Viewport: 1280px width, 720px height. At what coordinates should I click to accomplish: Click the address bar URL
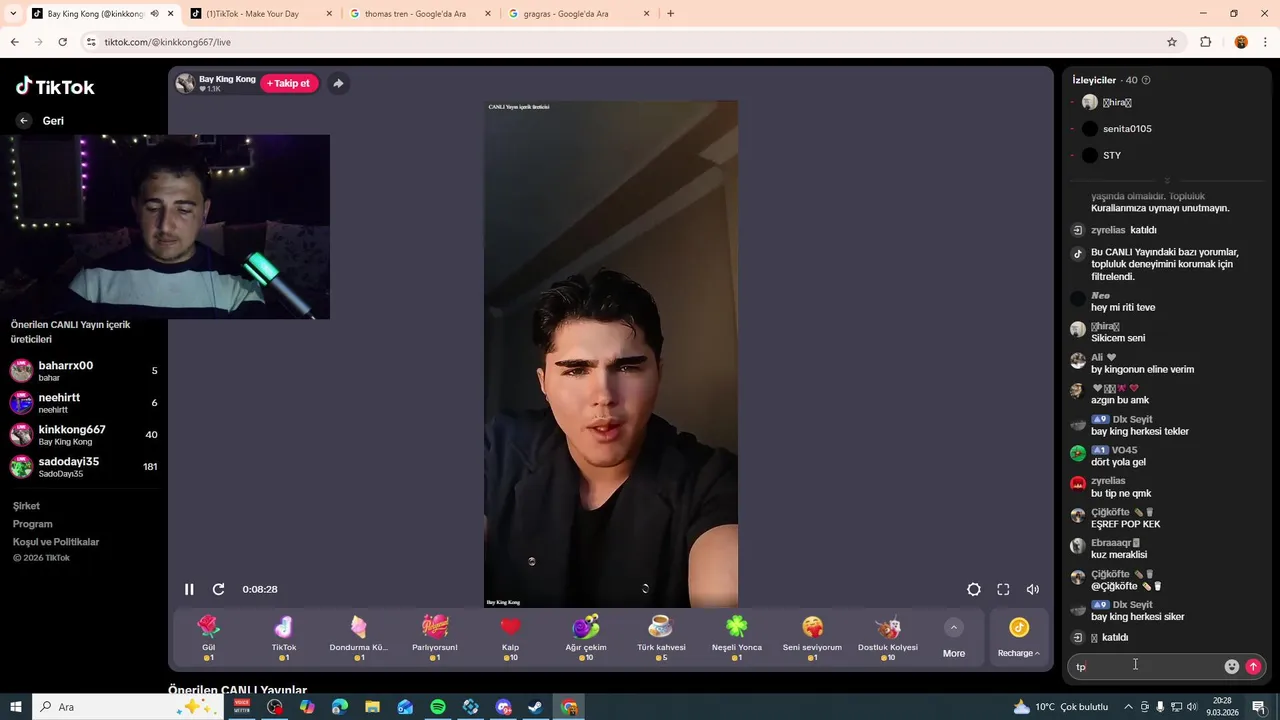tap(167, 42)
